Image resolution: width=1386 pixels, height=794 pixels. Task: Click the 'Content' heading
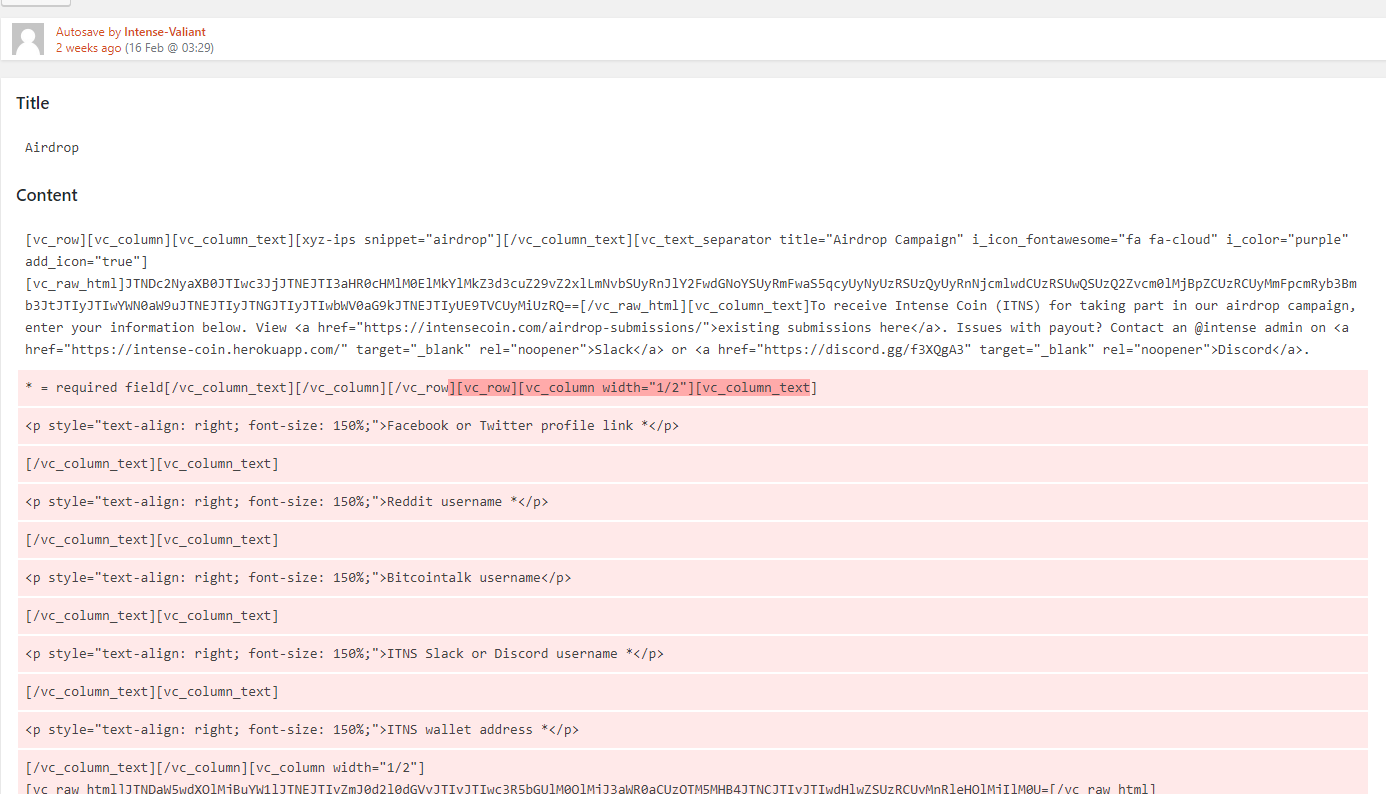[47, 195]
